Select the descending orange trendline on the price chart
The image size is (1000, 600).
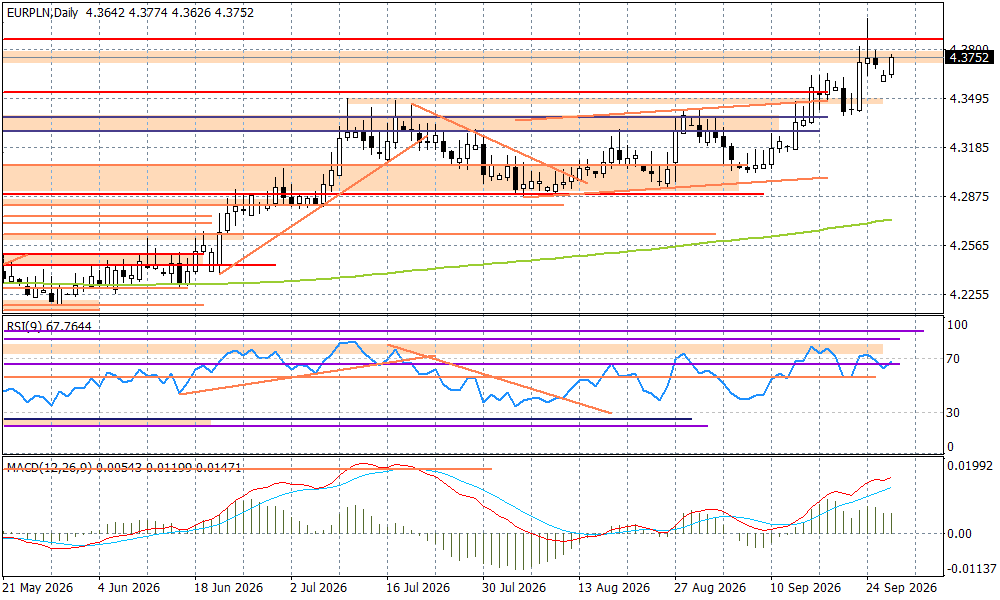[x=499, y=143]
